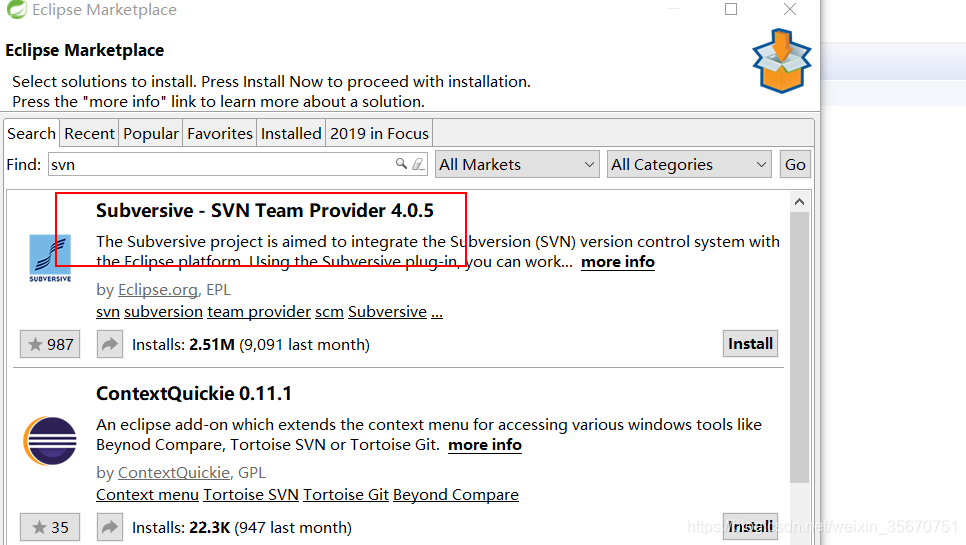
Task: Click the Tortoise SVN tag link
Action: (x=251, y=495)
